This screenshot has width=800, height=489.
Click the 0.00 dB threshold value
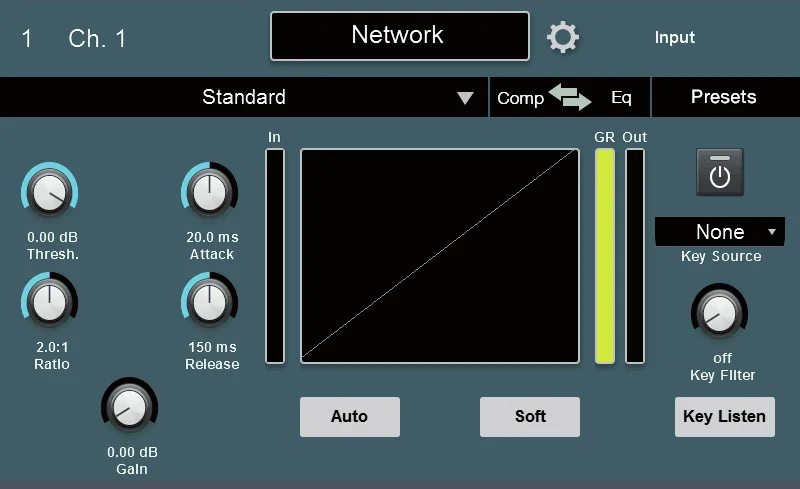click(x=53, y=237)
